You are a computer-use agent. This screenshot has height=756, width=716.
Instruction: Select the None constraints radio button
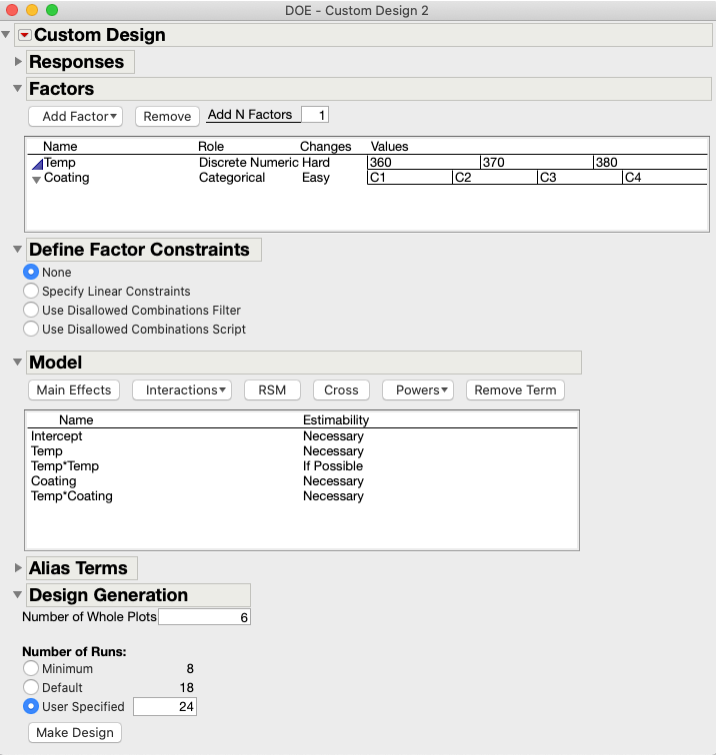click(x=31, y=272)
